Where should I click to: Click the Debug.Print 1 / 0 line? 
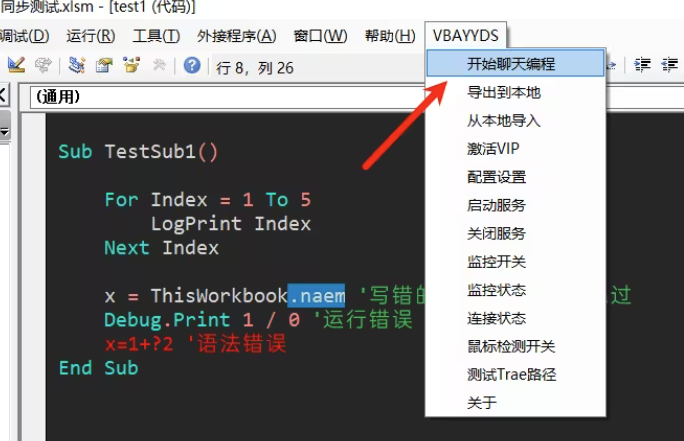click(202, 320)
